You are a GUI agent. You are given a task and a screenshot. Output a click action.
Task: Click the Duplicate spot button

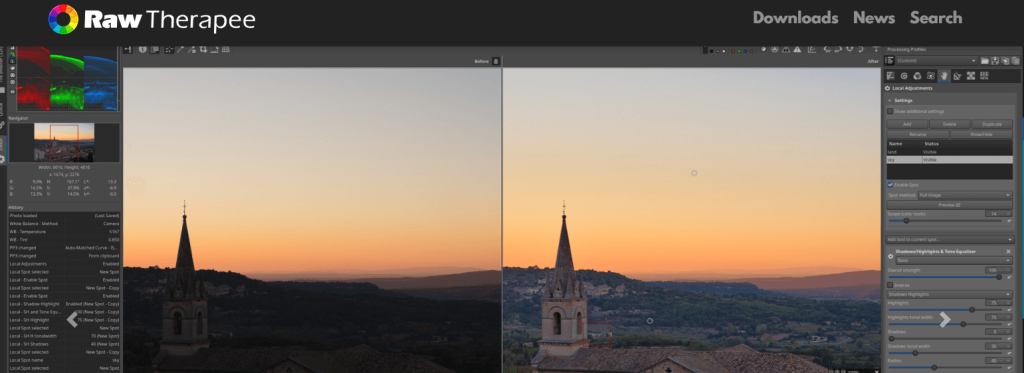992,124
